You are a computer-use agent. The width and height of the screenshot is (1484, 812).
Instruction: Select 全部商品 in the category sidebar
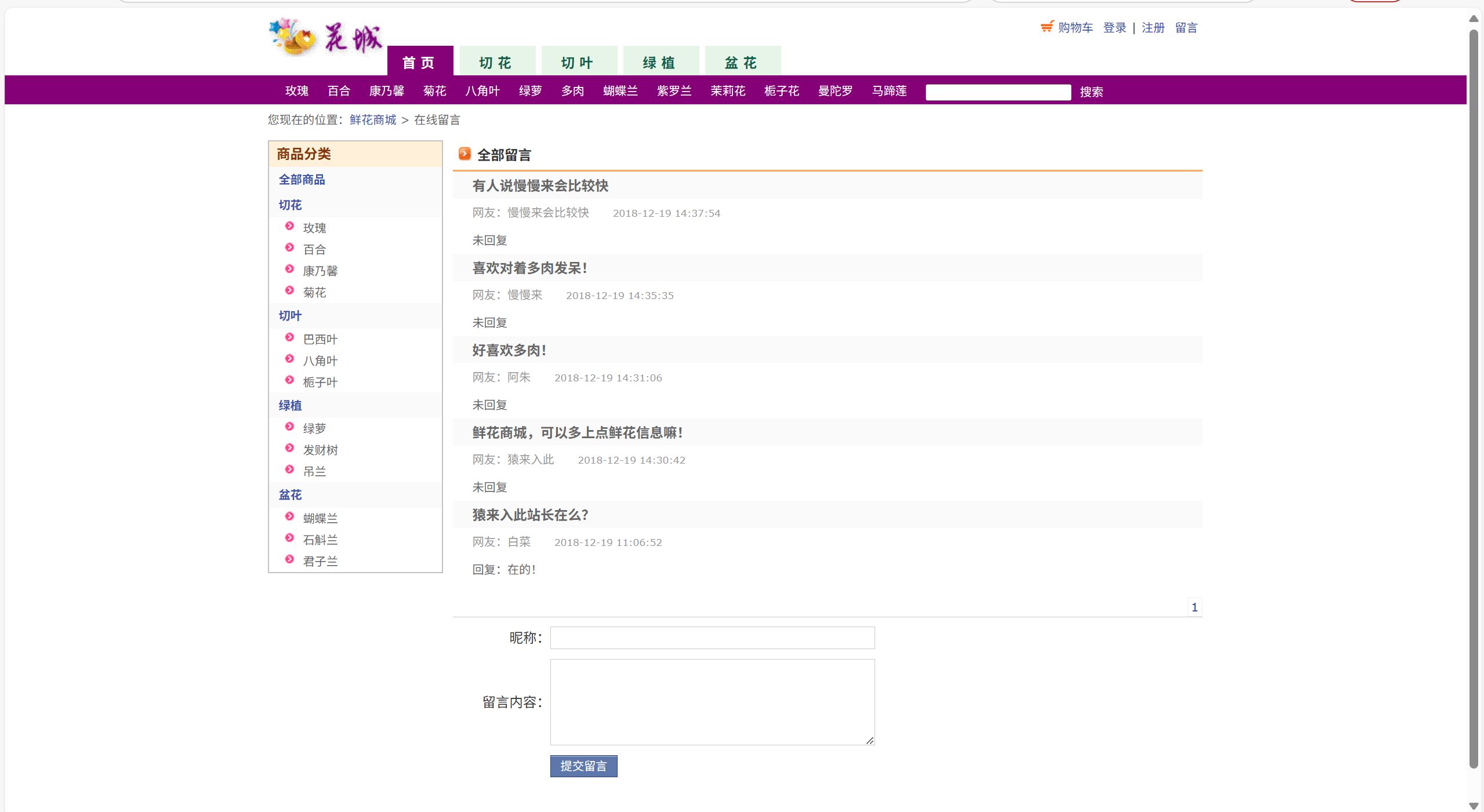click(302, 179)
